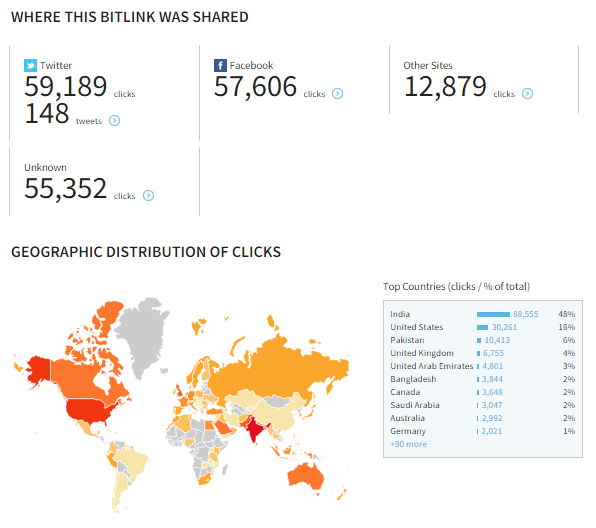Click United States' blue click bar
Image resolution: width=596 pixels, height=528 pixels.
(482, 327)
